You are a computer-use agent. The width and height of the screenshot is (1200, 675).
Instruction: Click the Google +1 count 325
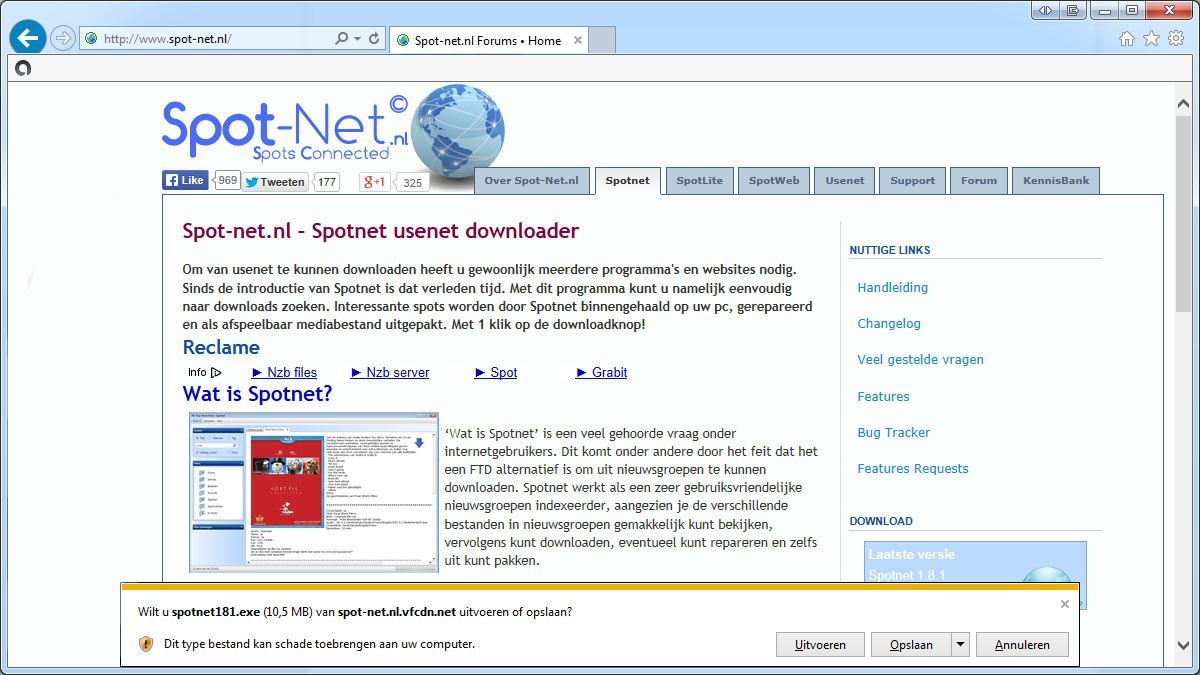(412, 182)
